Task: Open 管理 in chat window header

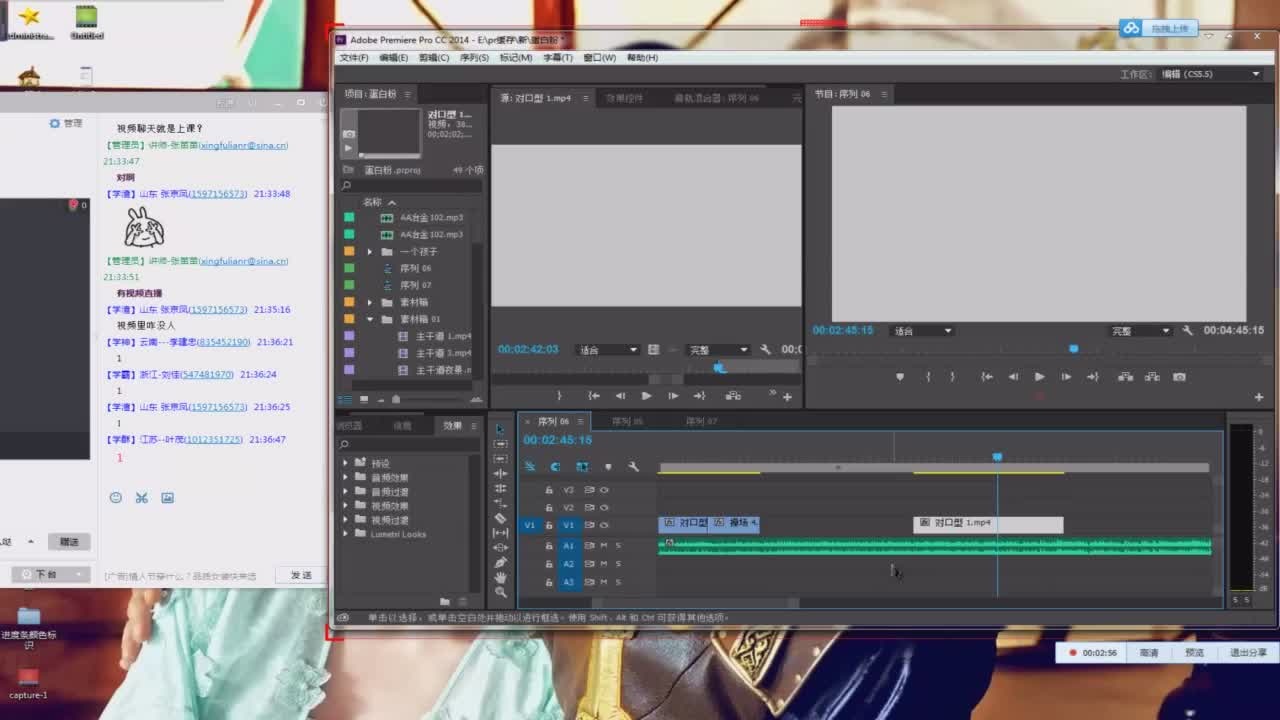Action: tap(67, 123)
